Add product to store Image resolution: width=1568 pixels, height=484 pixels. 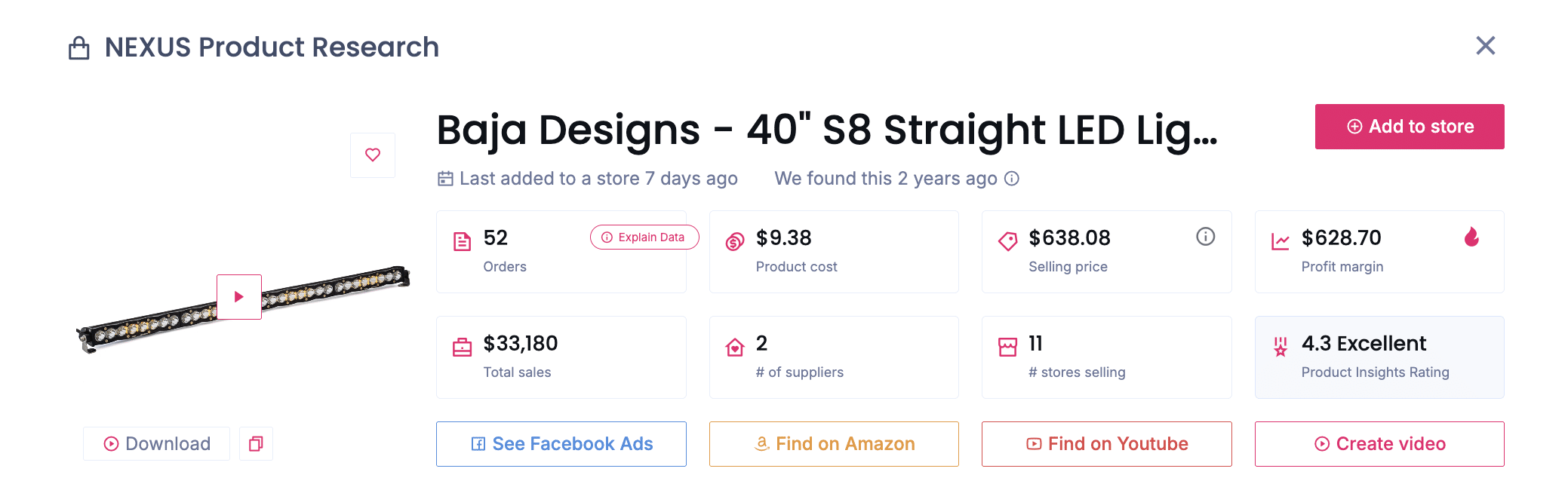point(1409,127)
